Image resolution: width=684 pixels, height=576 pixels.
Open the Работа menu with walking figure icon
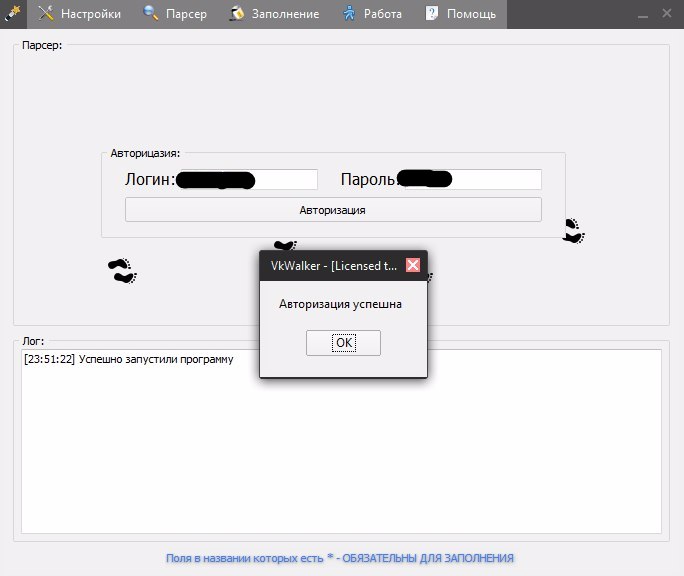[372, 14]
